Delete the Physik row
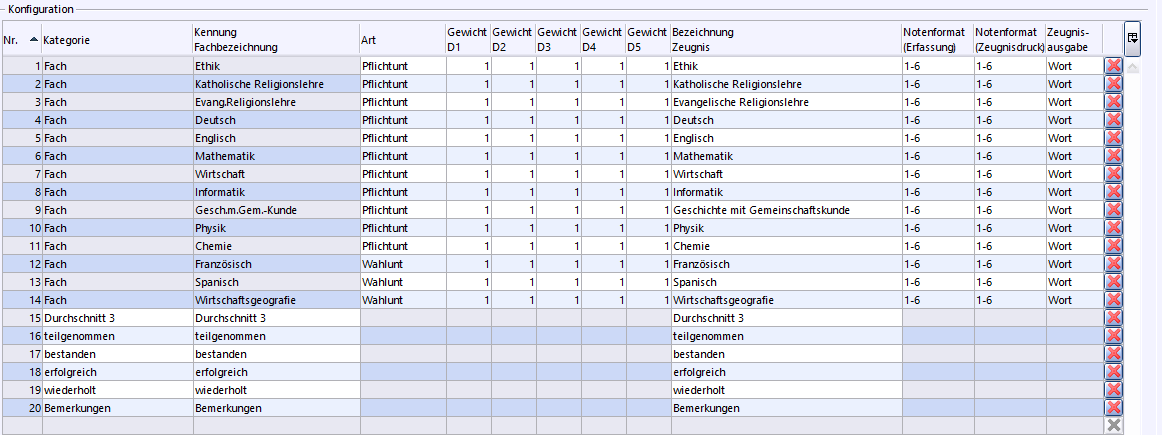The image size is (1162, 435). pos(1112,228)
